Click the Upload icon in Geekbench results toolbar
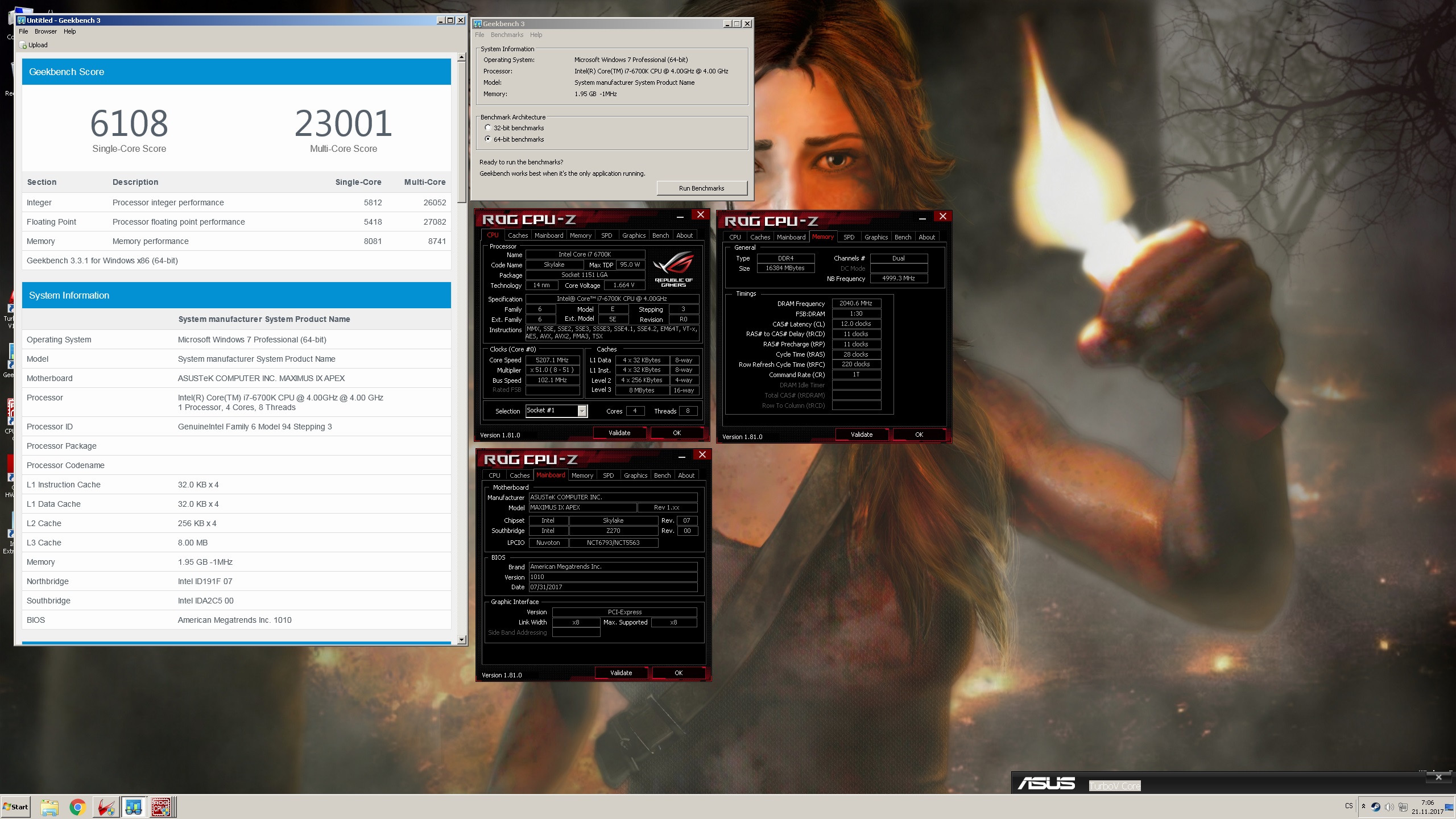The height and width of the screenshot is (819, 1456). click(x=23, y=45)
